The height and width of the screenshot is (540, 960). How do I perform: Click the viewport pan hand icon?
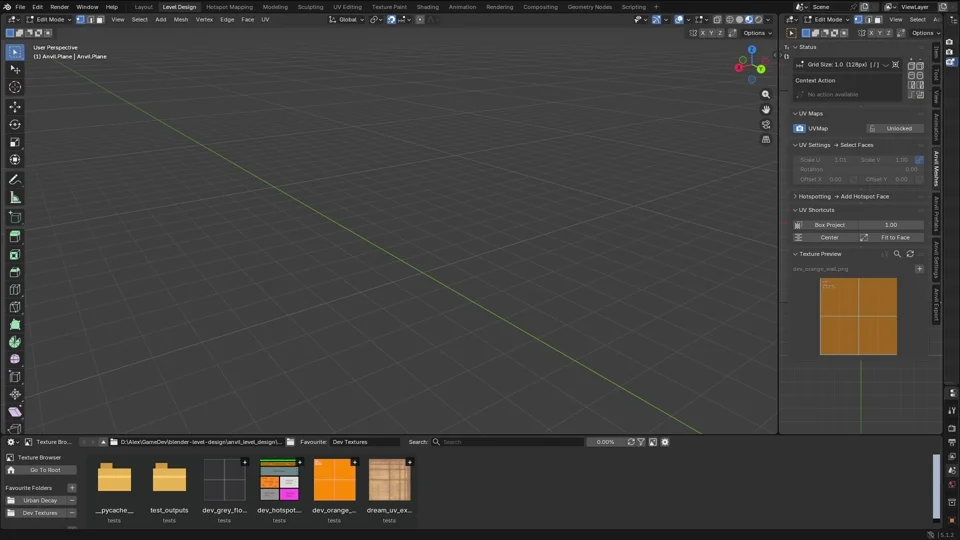click(x=765, y=110)
